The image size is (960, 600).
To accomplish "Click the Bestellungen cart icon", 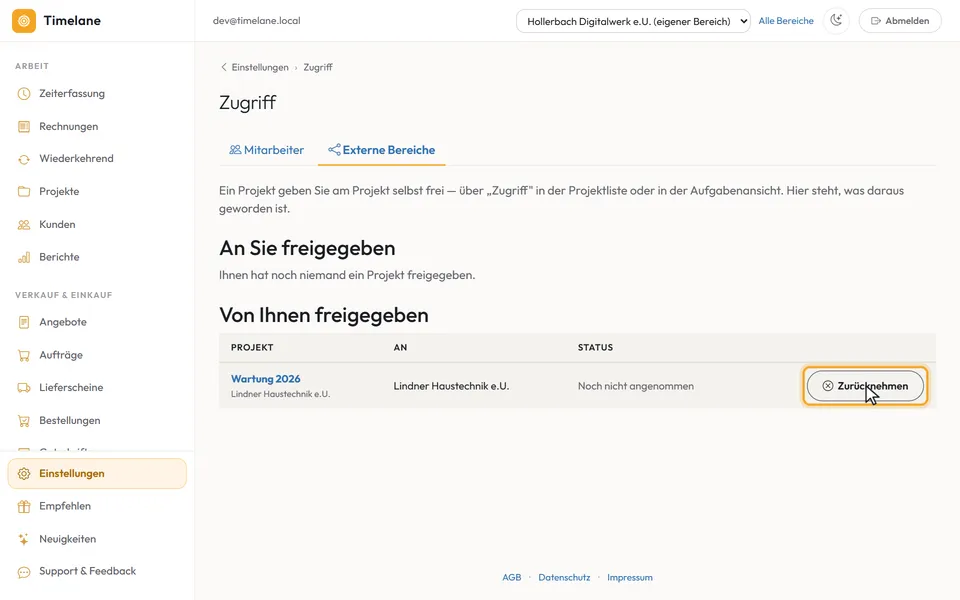I will (24, 421).
